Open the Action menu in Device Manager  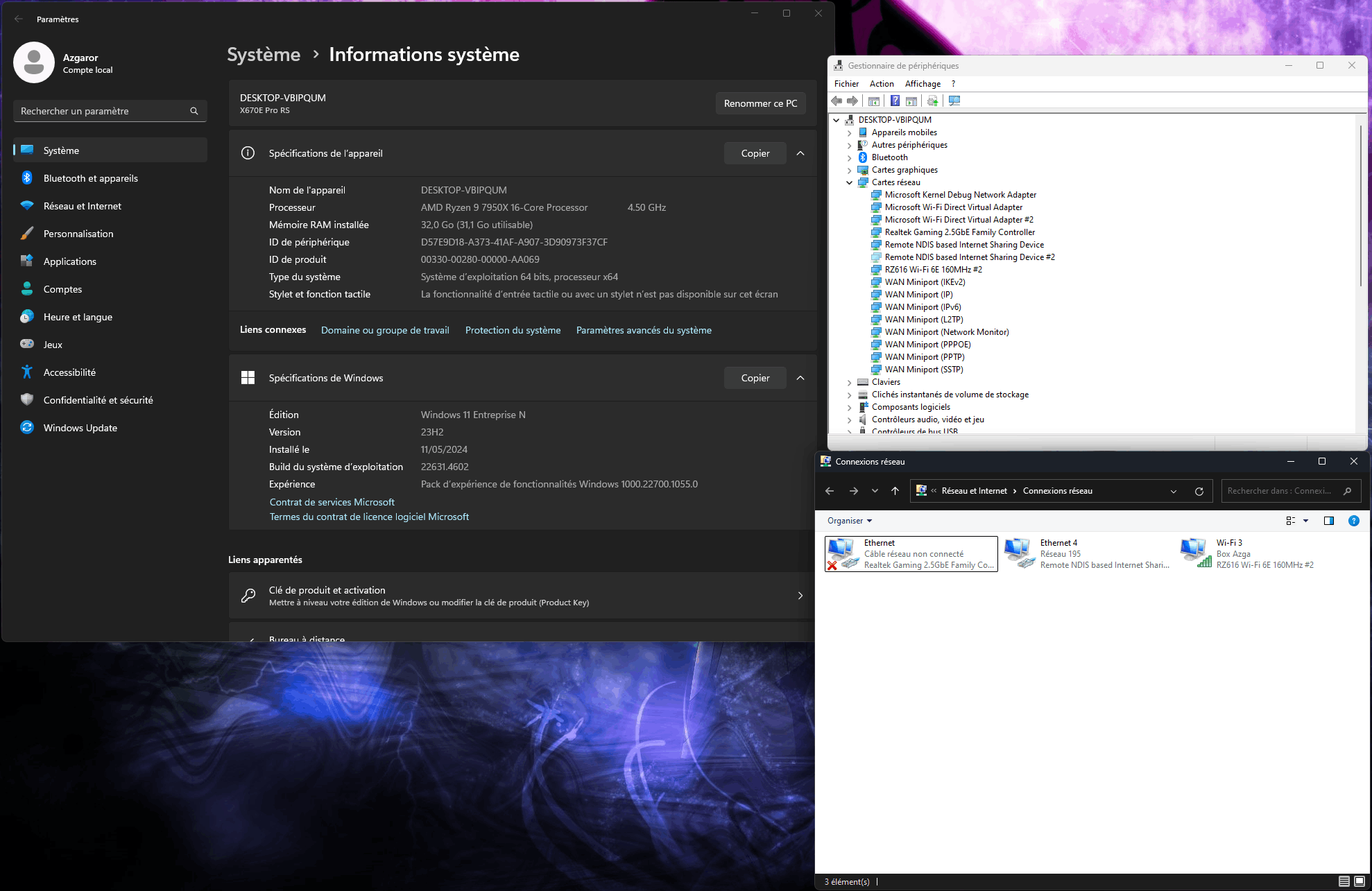click(x=882, y=84)
